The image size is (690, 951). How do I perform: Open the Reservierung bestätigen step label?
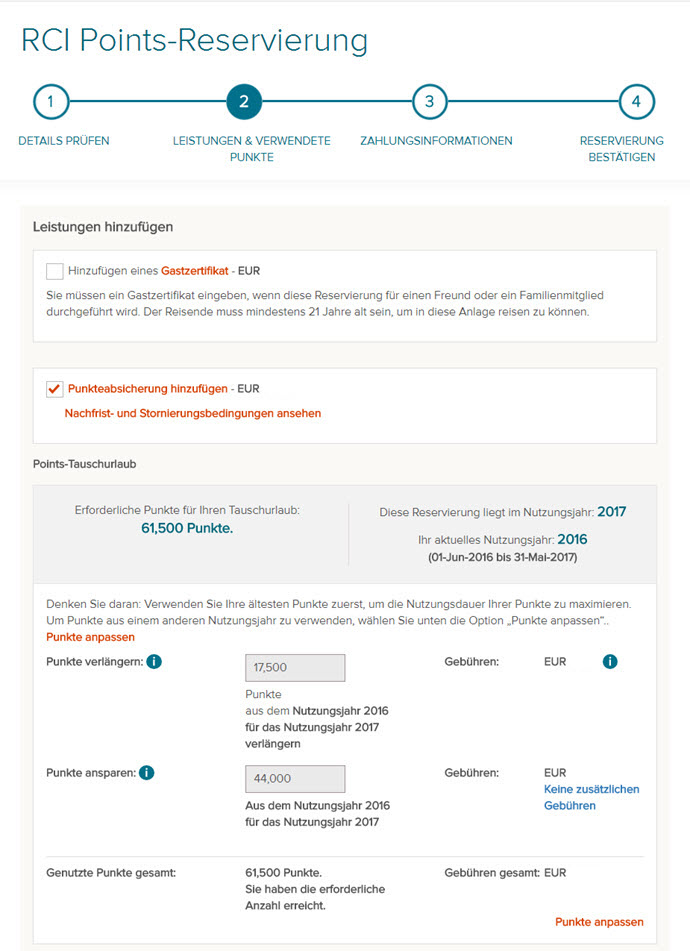[620, 148]
